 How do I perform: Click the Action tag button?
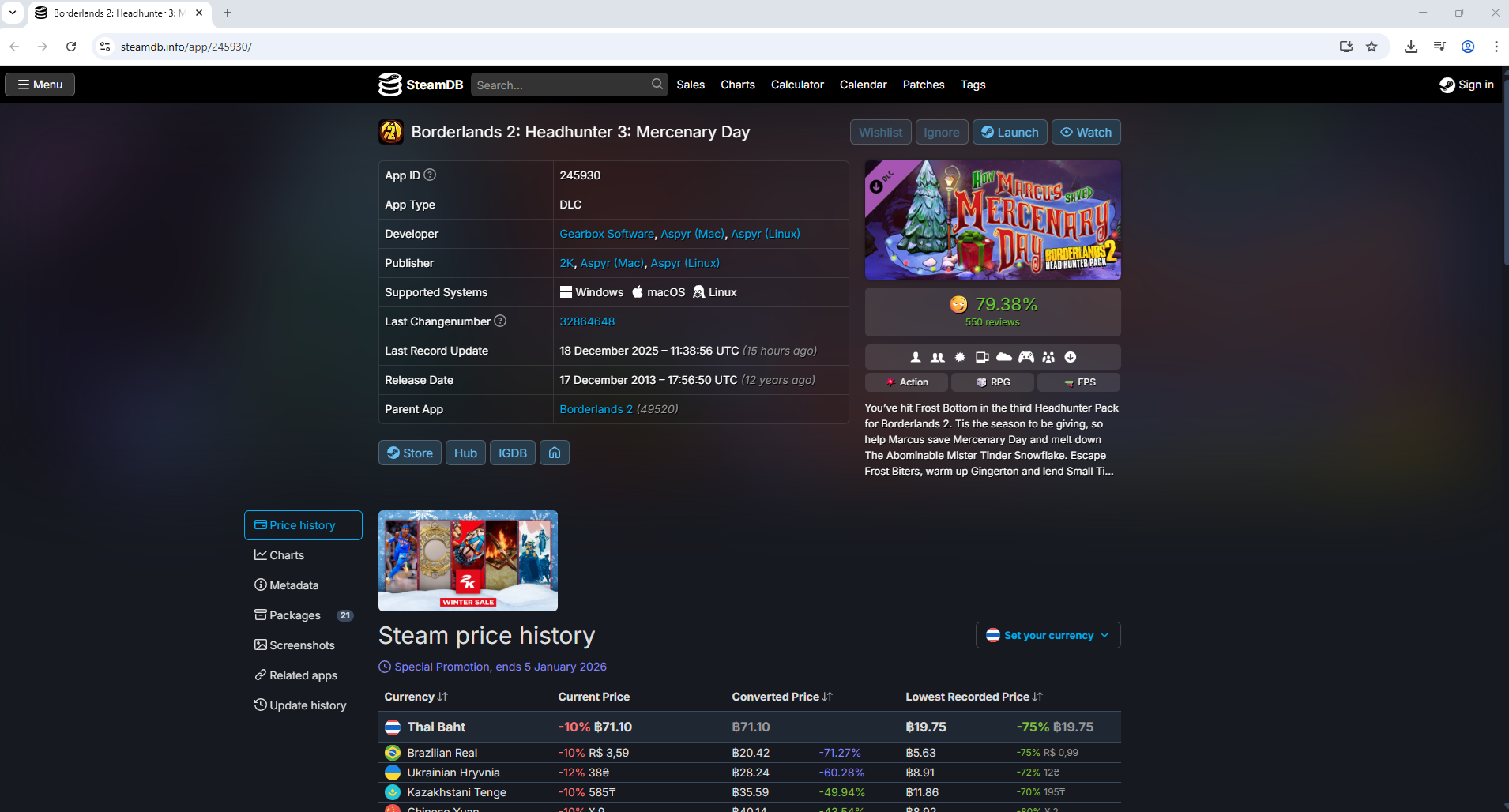click(906, 382)
